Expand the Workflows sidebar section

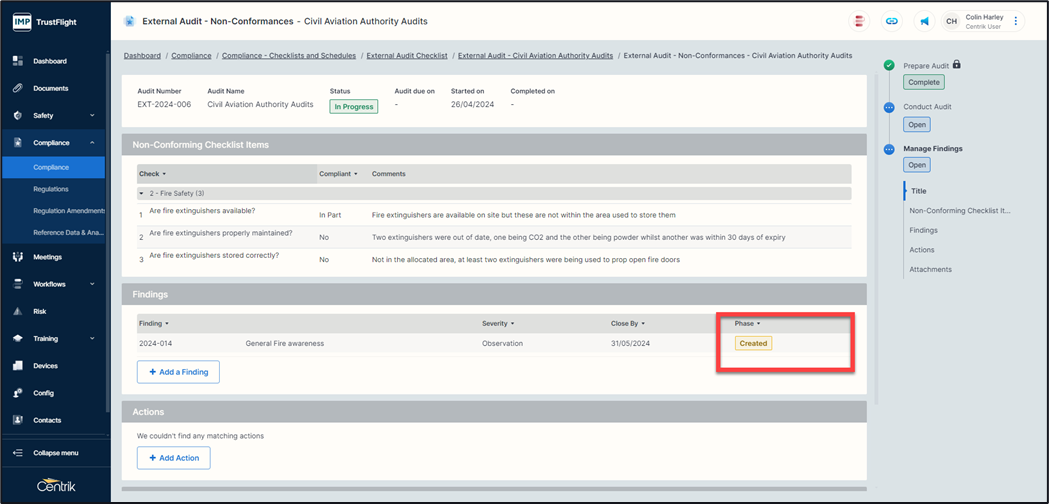pyautogui.click(x=92, y=284)
